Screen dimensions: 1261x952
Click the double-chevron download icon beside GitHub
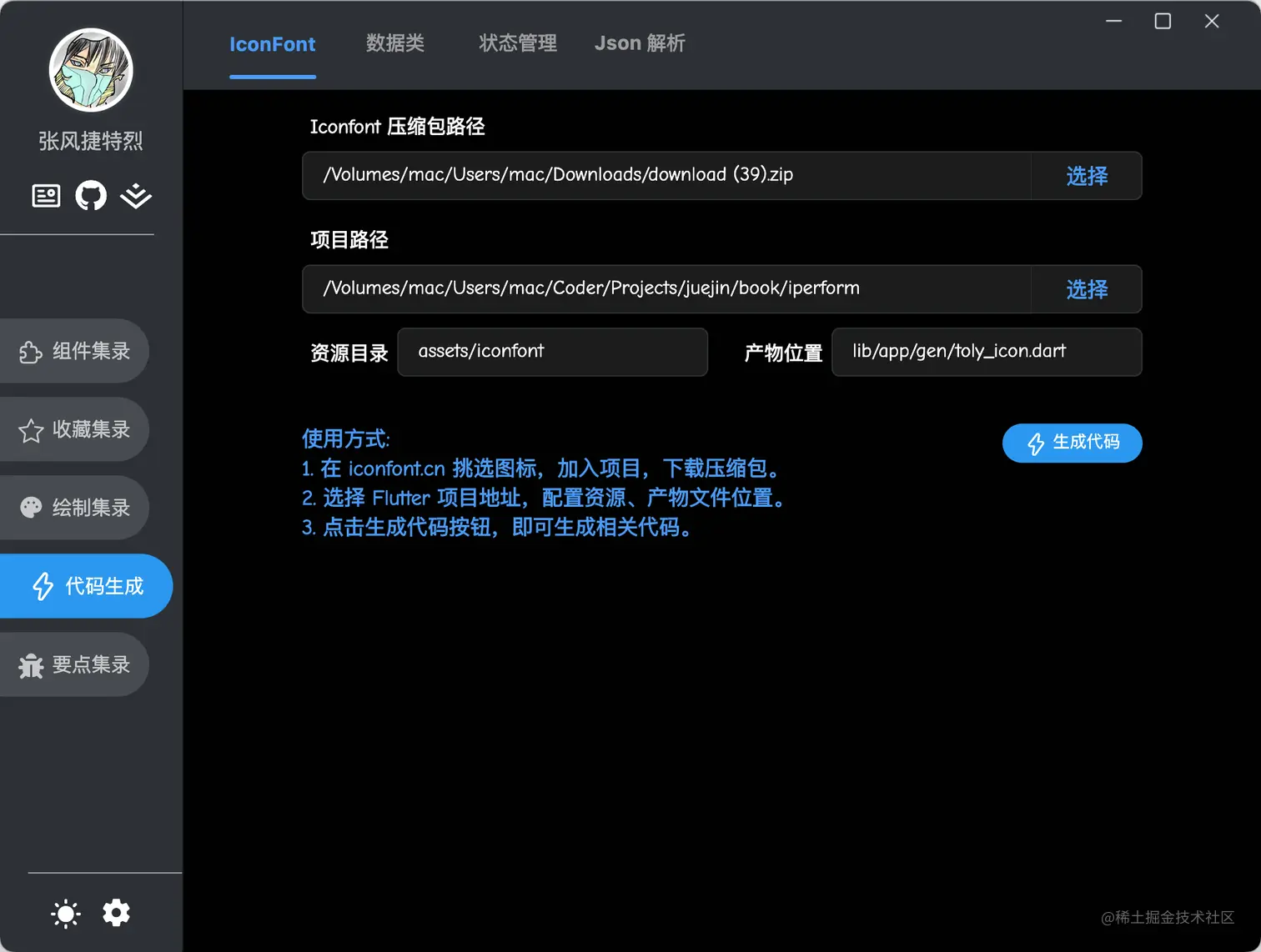pos(135,197)
